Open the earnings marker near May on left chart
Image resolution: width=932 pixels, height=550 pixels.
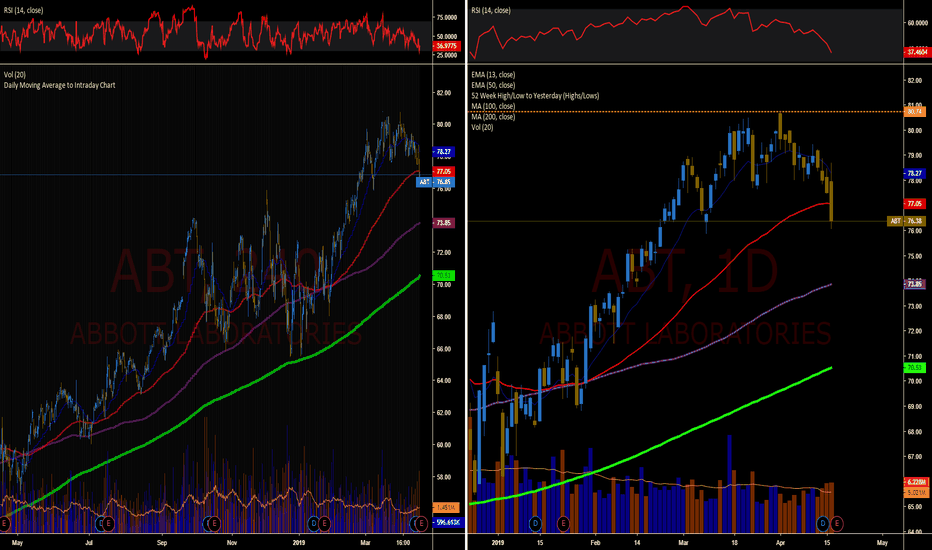[4, 524]
